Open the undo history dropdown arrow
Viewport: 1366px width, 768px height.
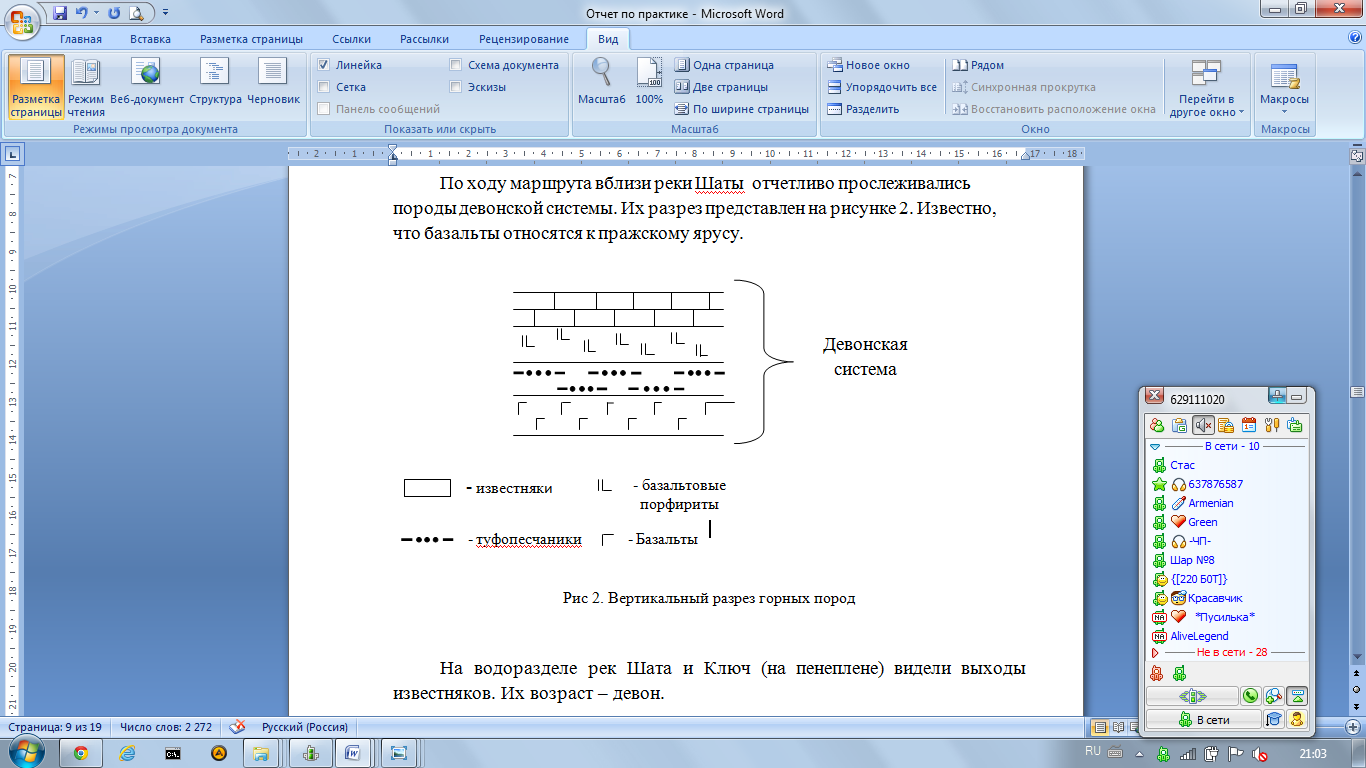[96, 13]
